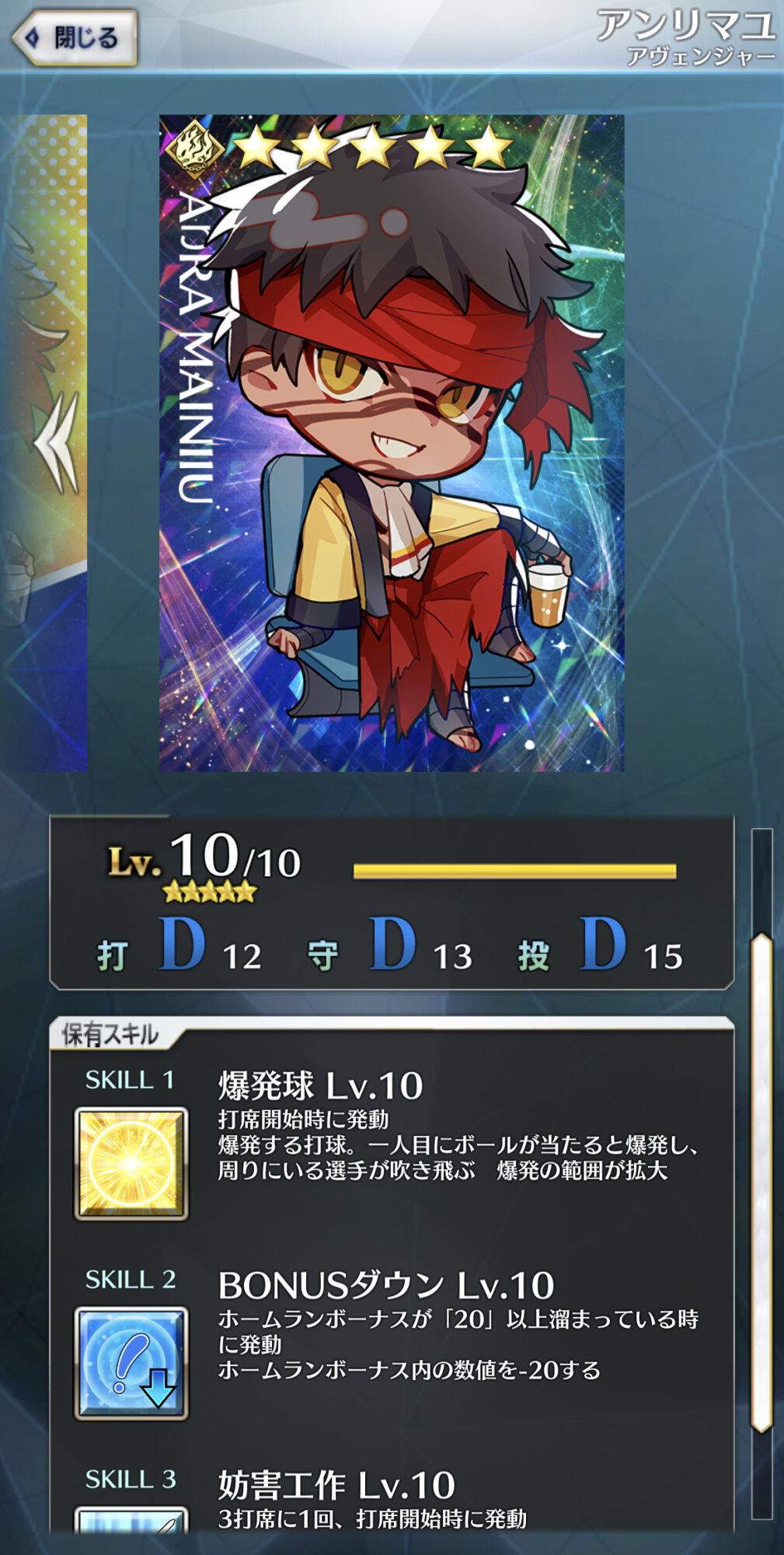Click the 爆発球 Lv.10 skill title

[x=320, y=1085]
